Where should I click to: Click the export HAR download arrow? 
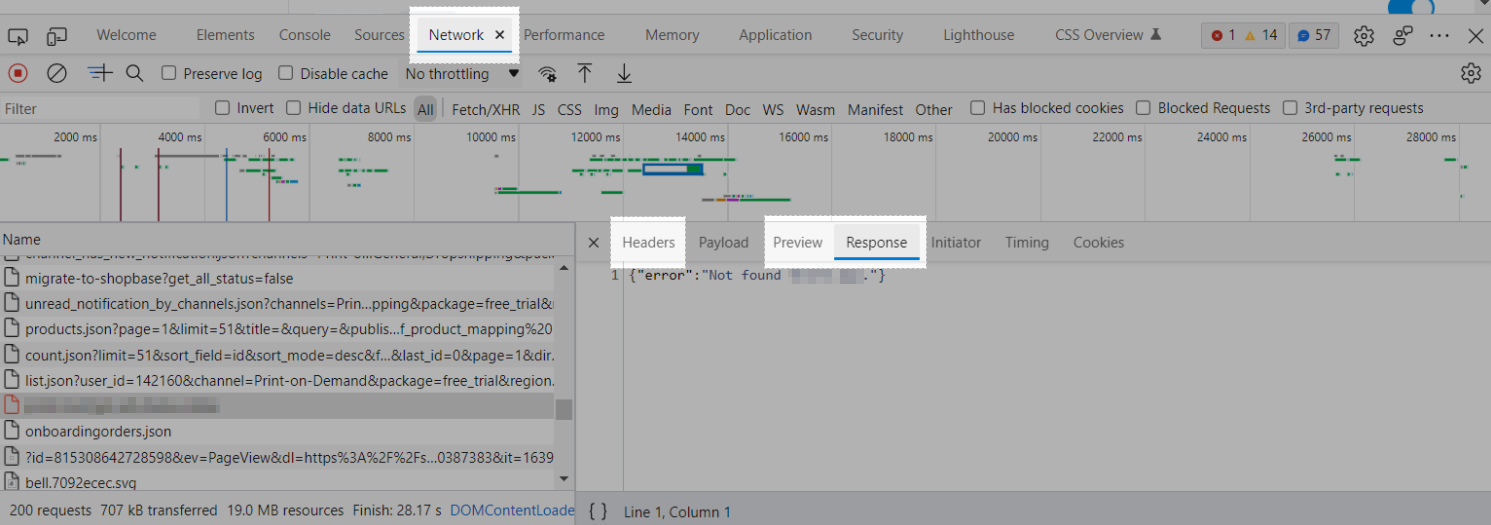click(x=624, y=73)
